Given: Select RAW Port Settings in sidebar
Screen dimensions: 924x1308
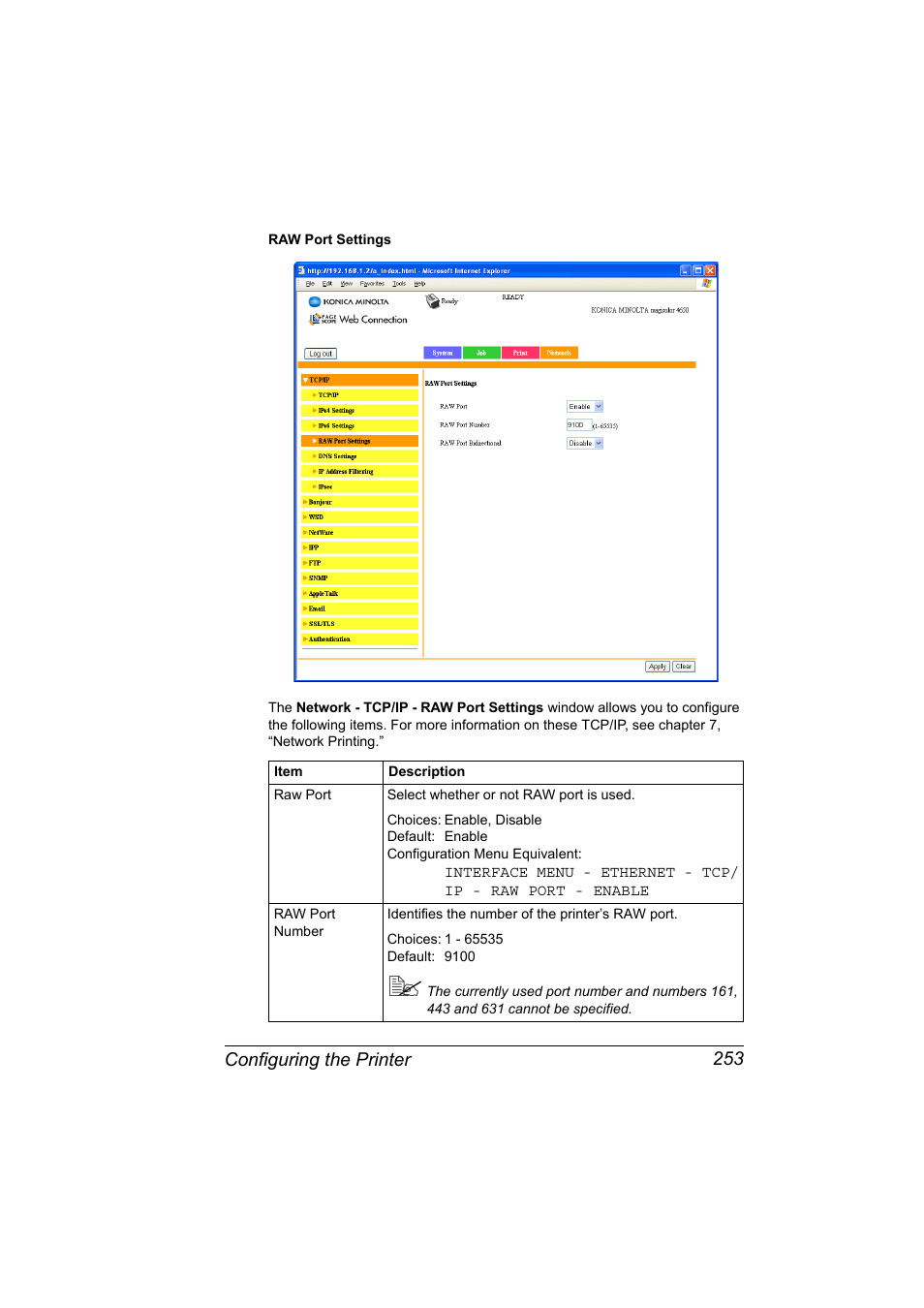Looking at the screenshot, I should click(359, 441).
